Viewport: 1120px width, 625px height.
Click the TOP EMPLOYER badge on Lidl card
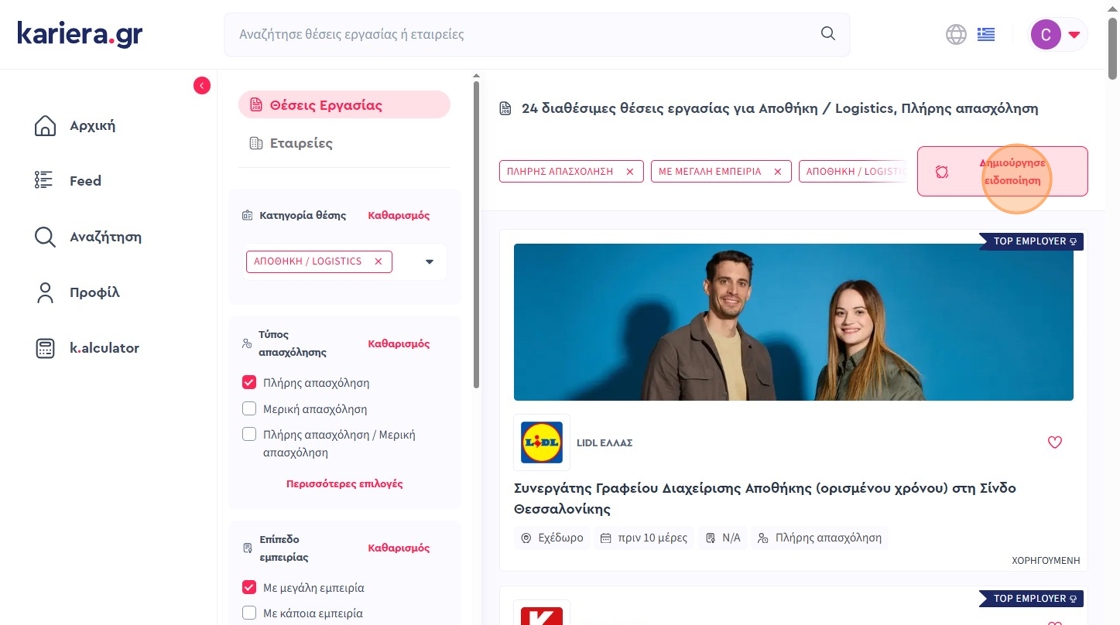(1029, 241)
